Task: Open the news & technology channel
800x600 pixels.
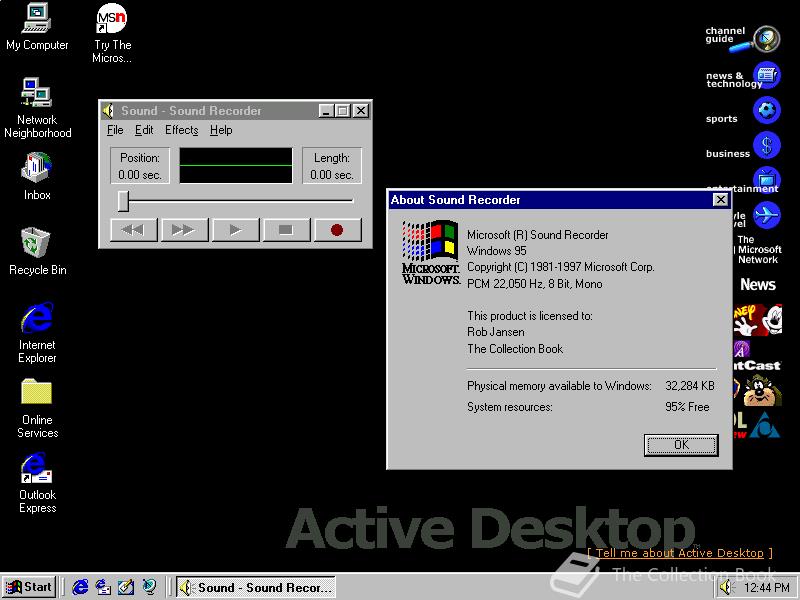Action: pos(766,76)
